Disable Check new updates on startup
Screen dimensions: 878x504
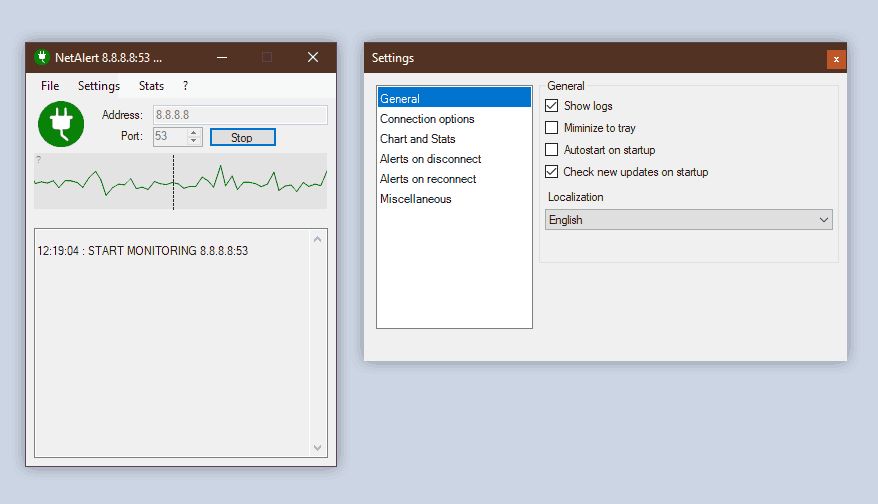[551, 172]
